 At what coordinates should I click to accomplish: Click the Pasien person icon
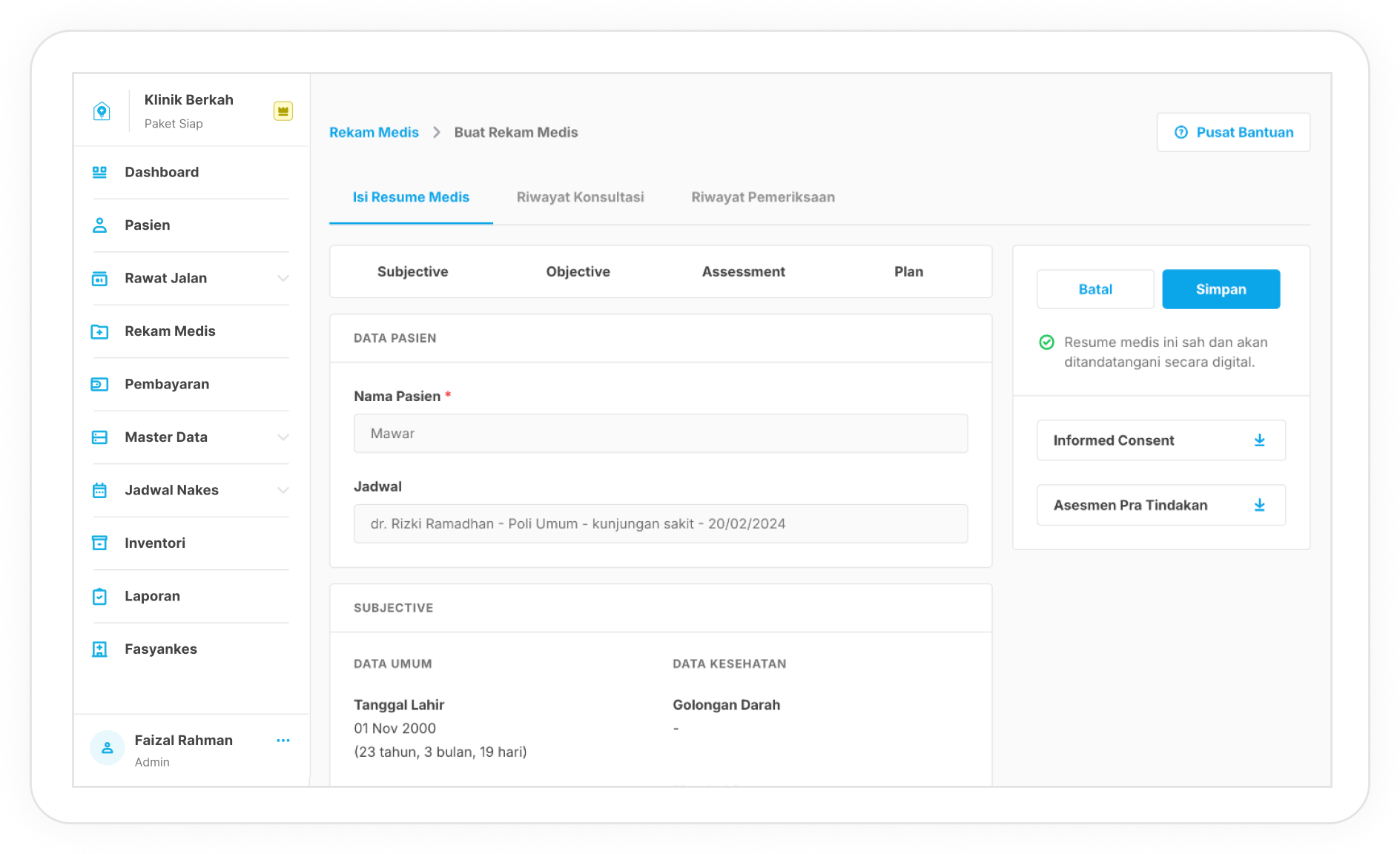pos(99,225)
